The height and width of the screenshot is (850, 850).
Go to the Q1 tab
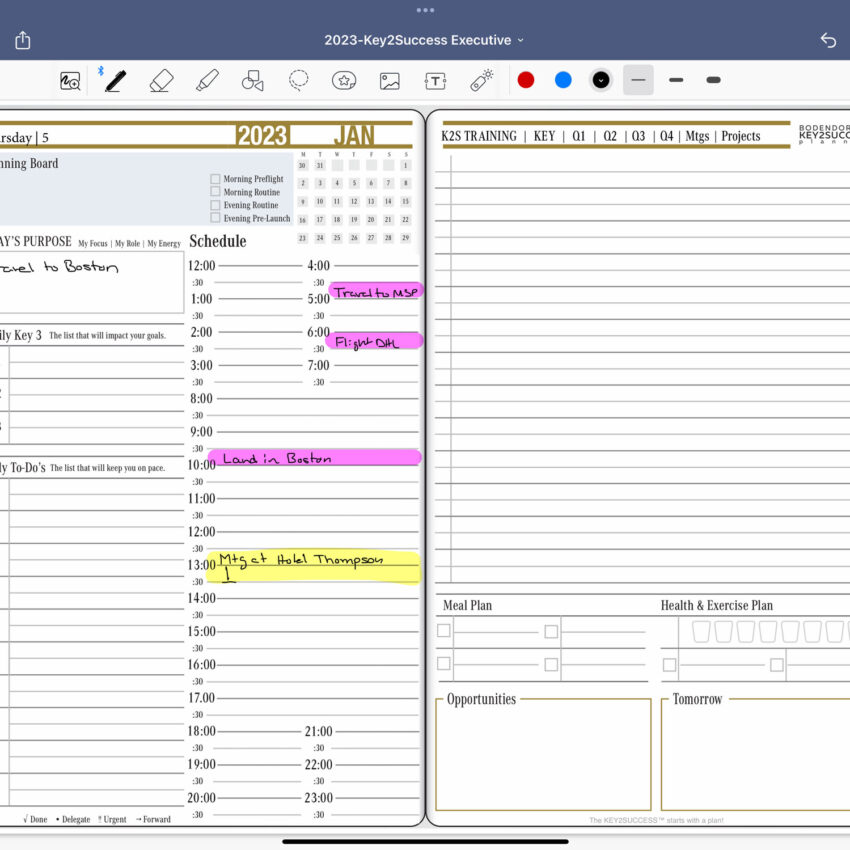(579, 136)
